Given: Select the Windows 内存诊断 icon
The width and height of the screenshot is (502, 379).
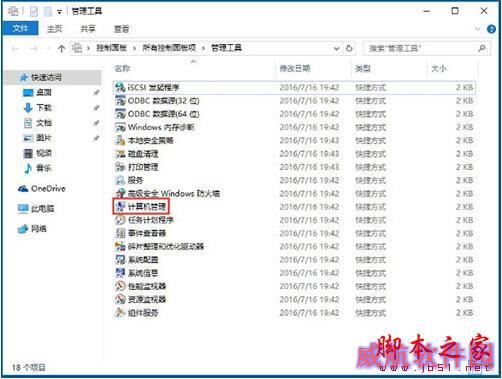Looking at the screenshot, I should point(120,127).
